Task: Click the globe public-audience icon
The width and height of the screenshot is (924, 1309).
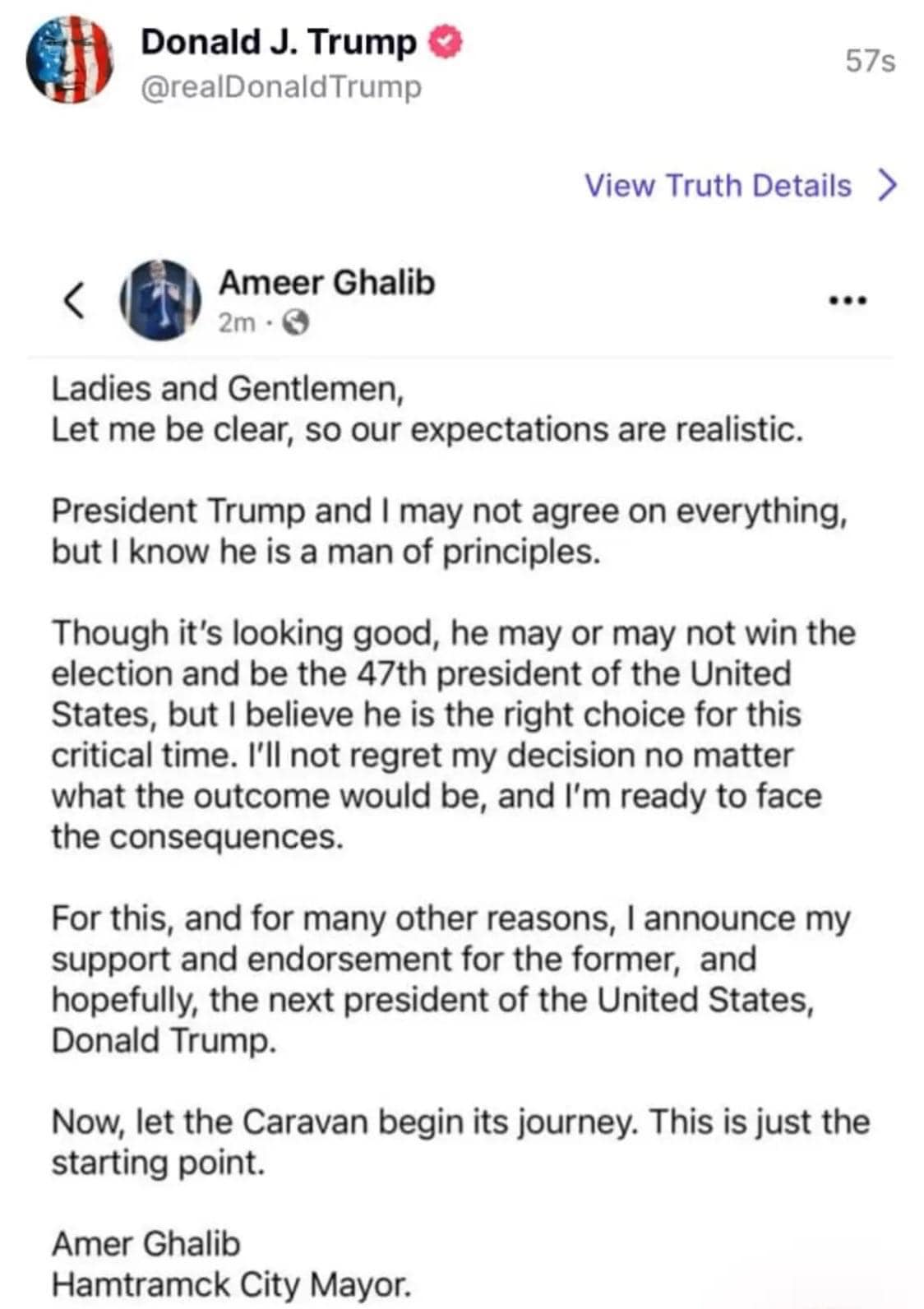Action: click(x=295, y=323)
